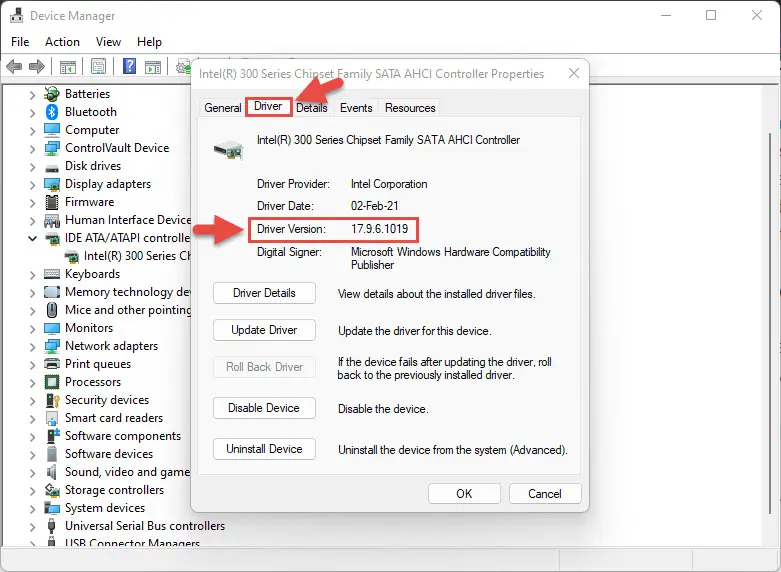Expand the System devices node
The width and height of the screenshot is (781, 572).
click(32, 509)
